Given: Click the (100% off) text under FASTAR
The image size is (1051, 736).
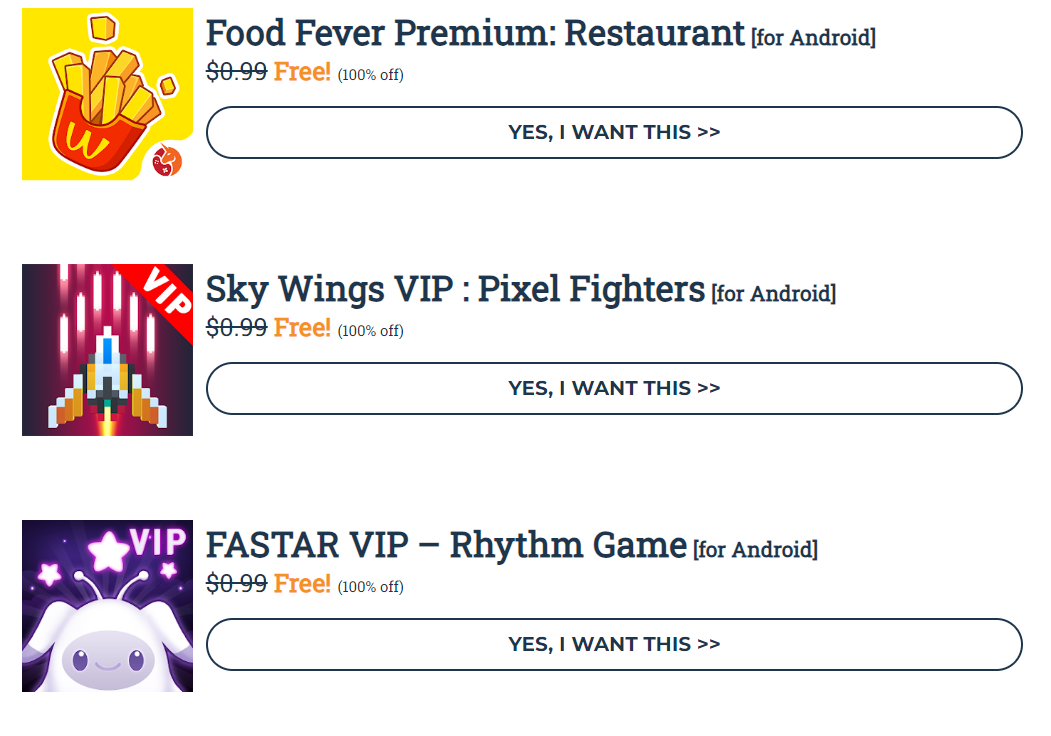Looking at the screenshot, I should tap(371, 587).
